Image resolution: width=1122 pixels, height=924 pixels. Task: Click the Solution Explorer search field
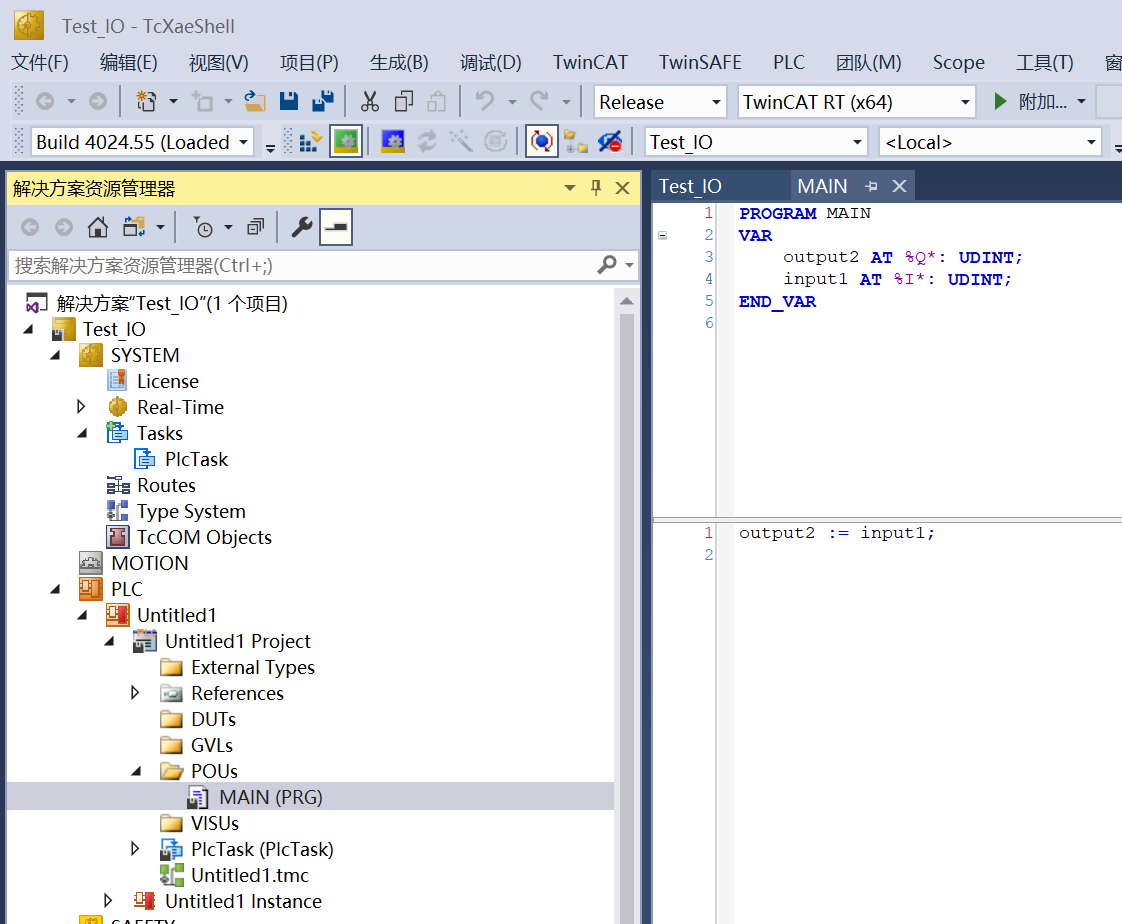300,265
